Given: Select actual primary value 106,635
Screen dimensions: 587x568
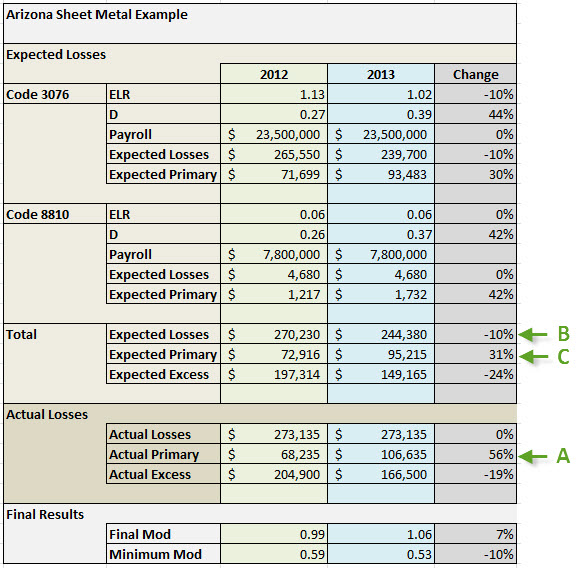Looking at the screenshot, I should click(381, 454).
